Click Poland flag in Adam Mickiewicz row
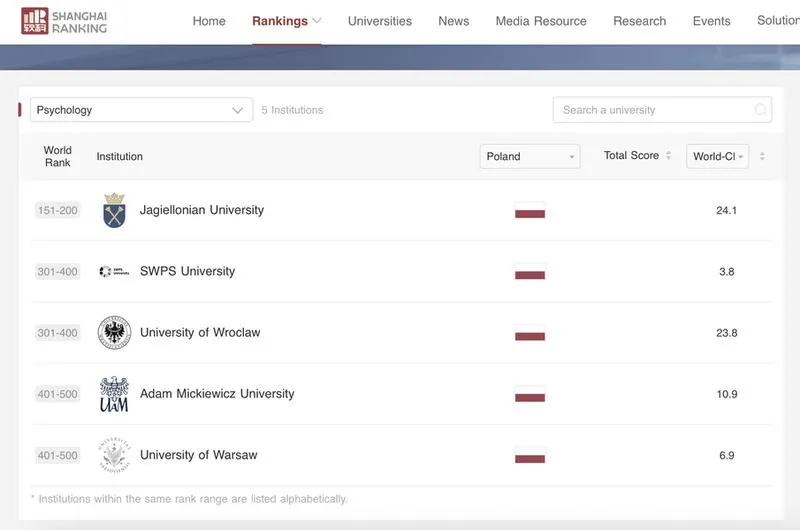The height and width of the screenshot is (530, 800). [x=530, y=394]
